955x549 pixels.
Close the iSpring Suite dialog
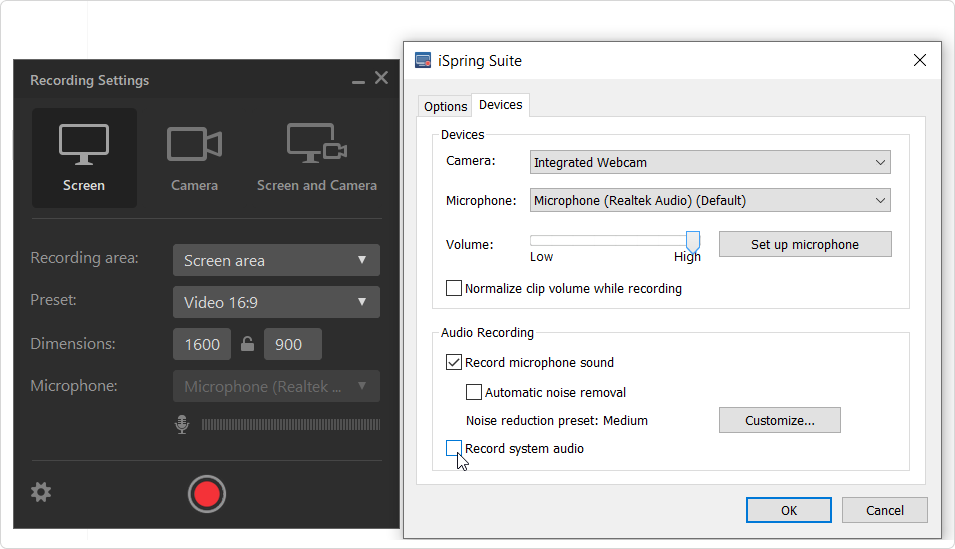point(920,60)
